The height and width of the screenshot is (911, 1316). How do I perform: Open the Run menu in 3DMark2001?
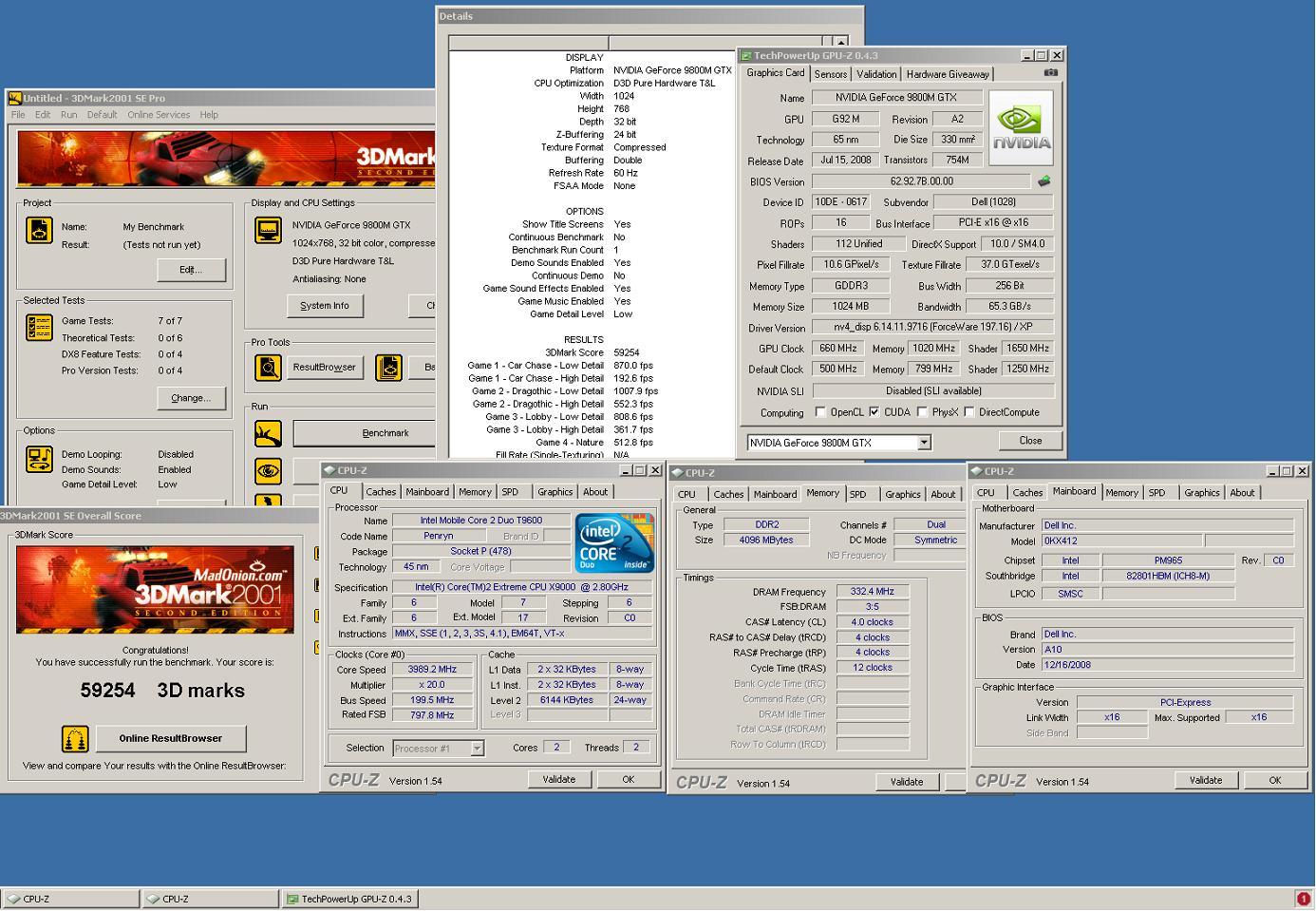(68, 115)
